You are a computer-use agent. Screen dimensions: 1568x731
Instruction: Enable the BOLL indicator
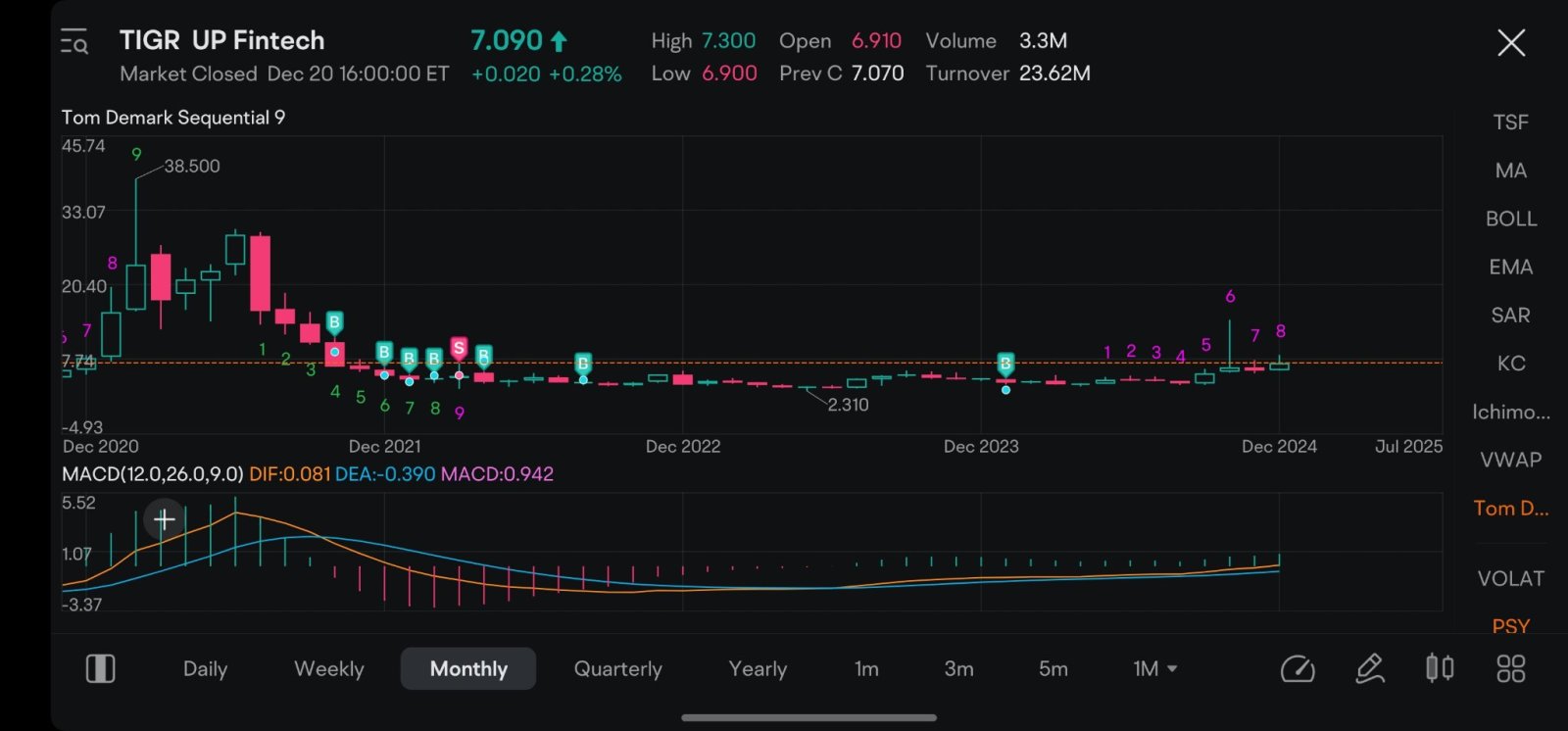(x=1510, y=219)
